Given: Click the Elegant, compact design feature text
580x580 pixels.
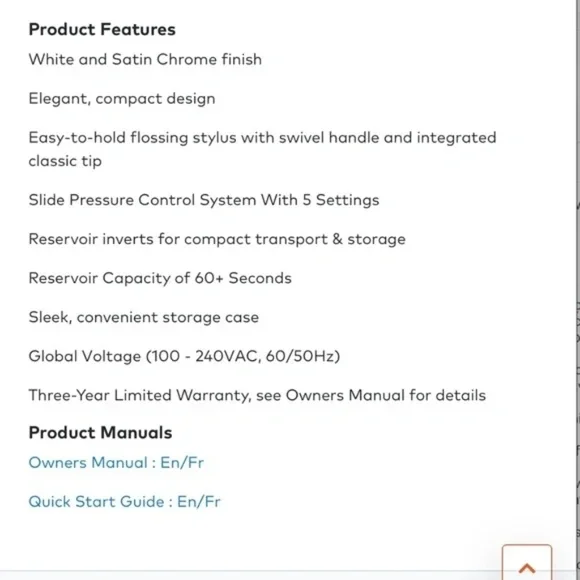Looking at the screenshot, I should pyautogui.click(x=122, y=98).
